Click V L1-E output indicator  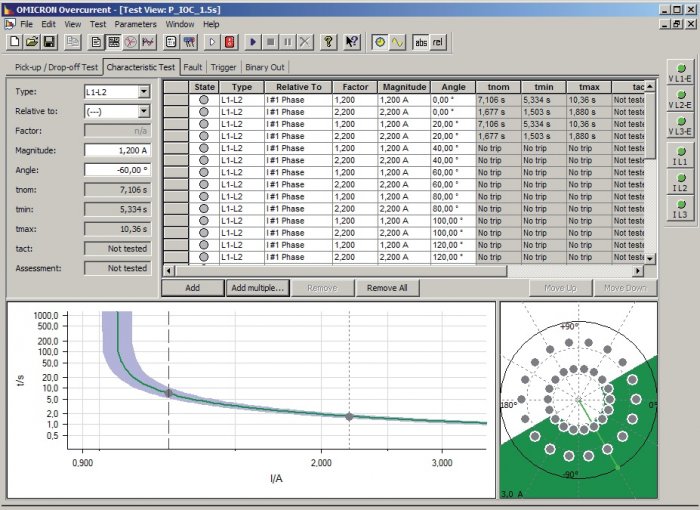[680, 73]
